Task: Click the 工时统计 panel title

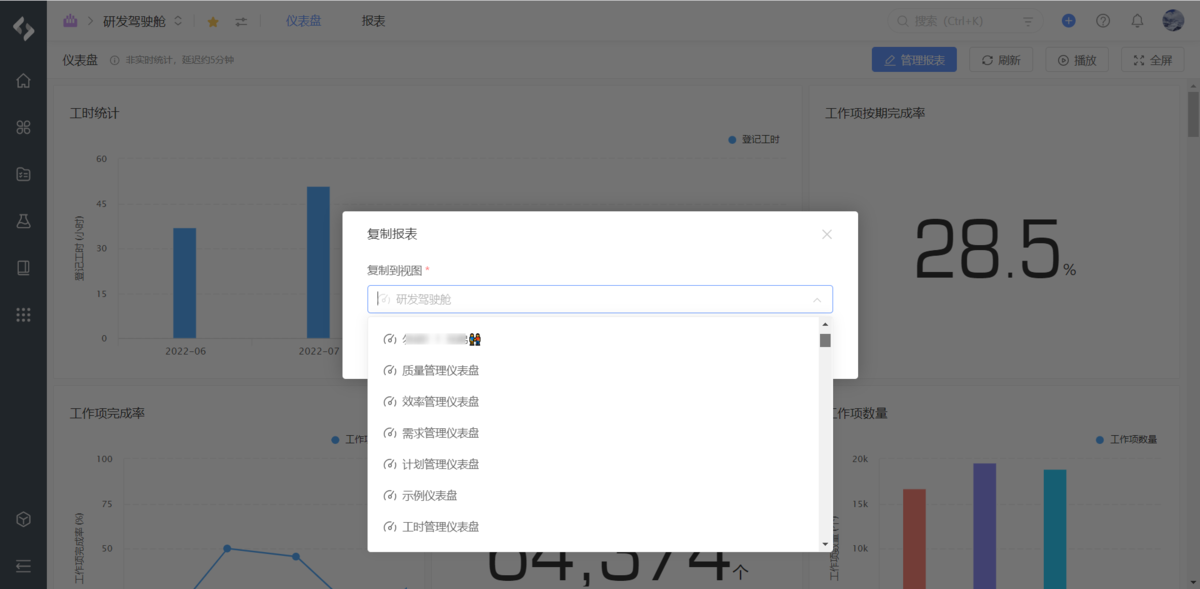Action: coord(94,113)
